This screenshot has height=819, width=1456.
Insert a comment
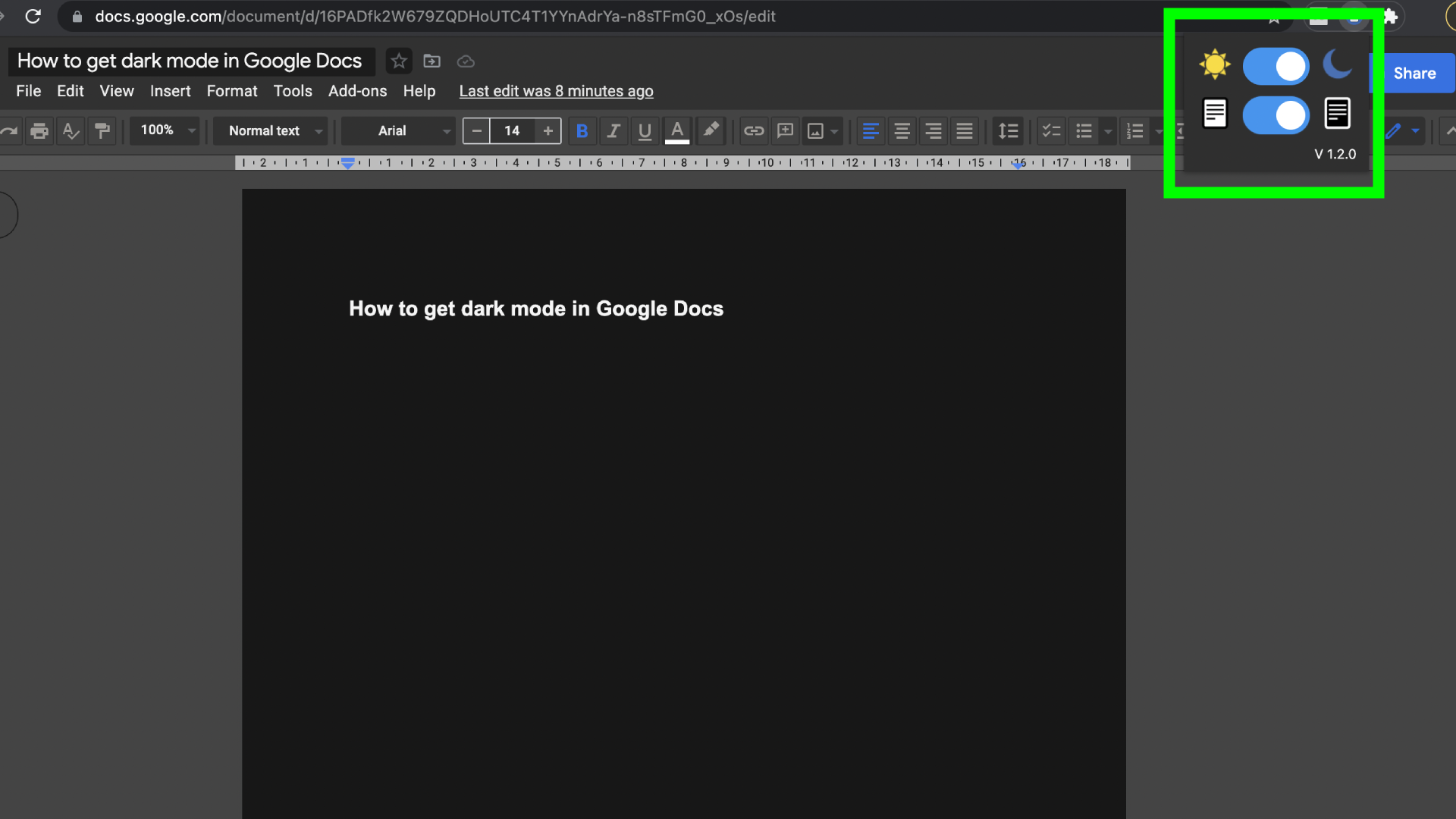[x=785, y=130]
